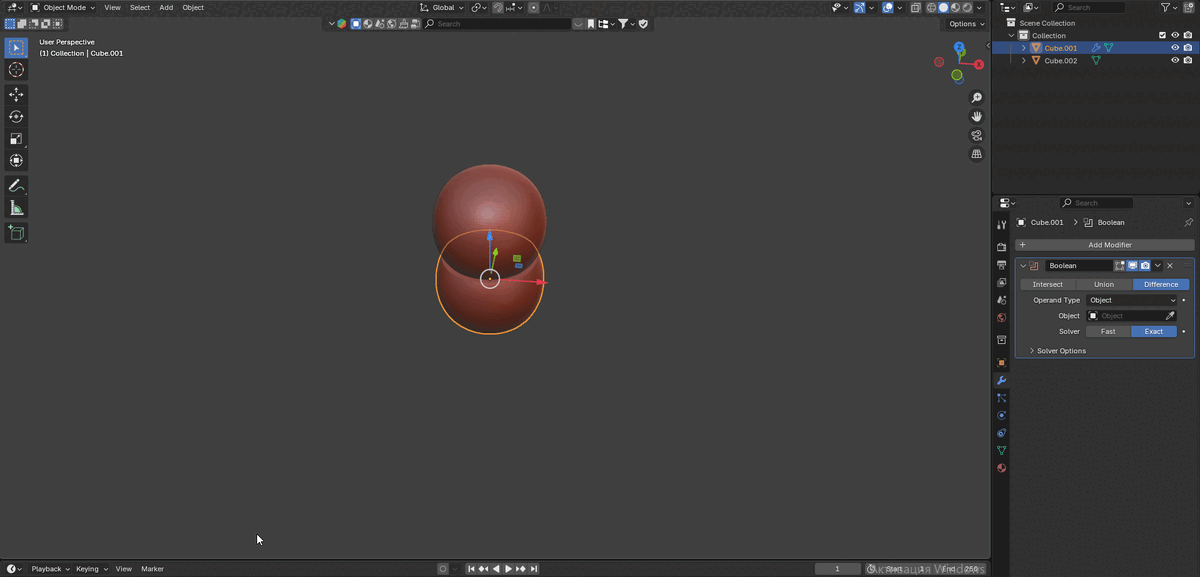The image size is (1200, 577).
Task: Toggle Boolean modifier edit mode display
Action: point(1120,266)
